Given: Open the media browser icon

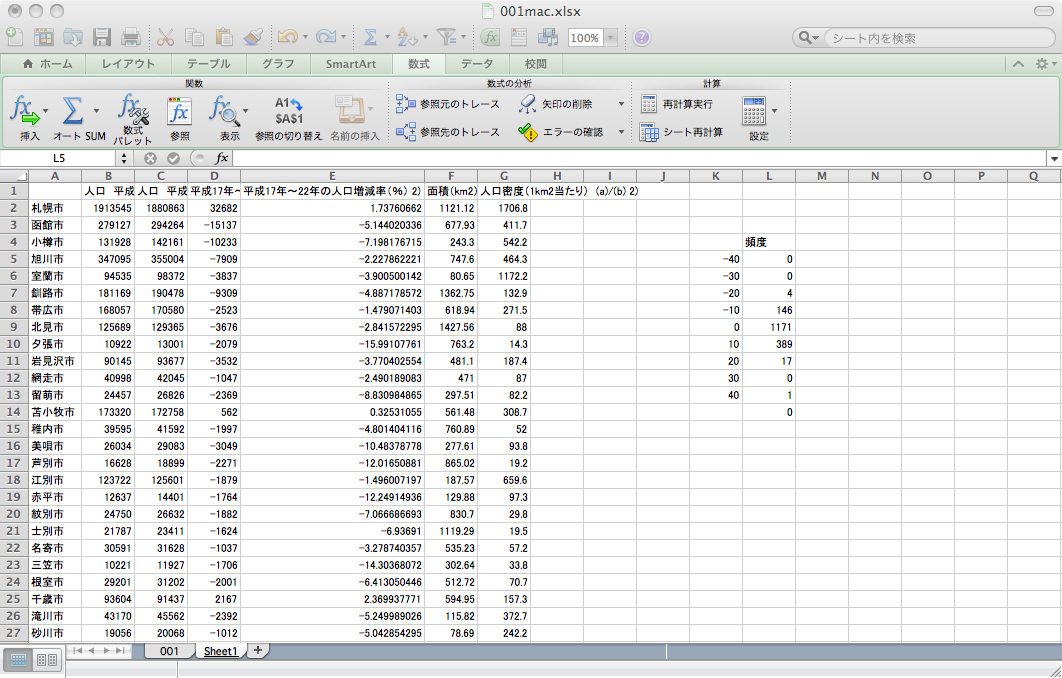Looking at the screenshot, I should 547,37.
